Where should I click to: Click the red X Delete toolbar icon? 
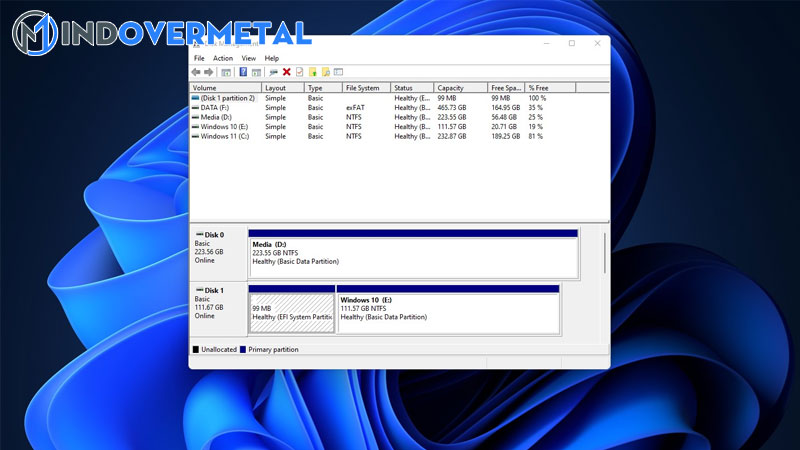[287, 72]
